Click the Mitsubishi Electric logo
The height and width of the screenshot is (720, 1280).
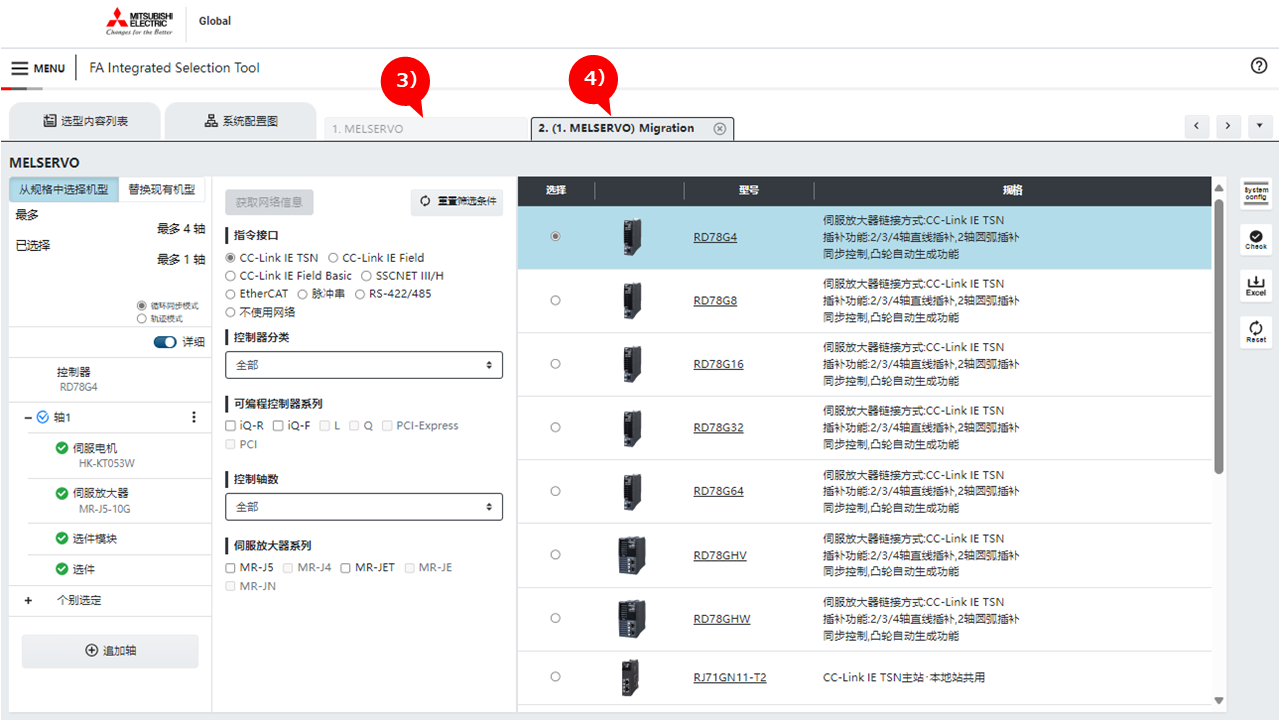(x=138, y=21)
